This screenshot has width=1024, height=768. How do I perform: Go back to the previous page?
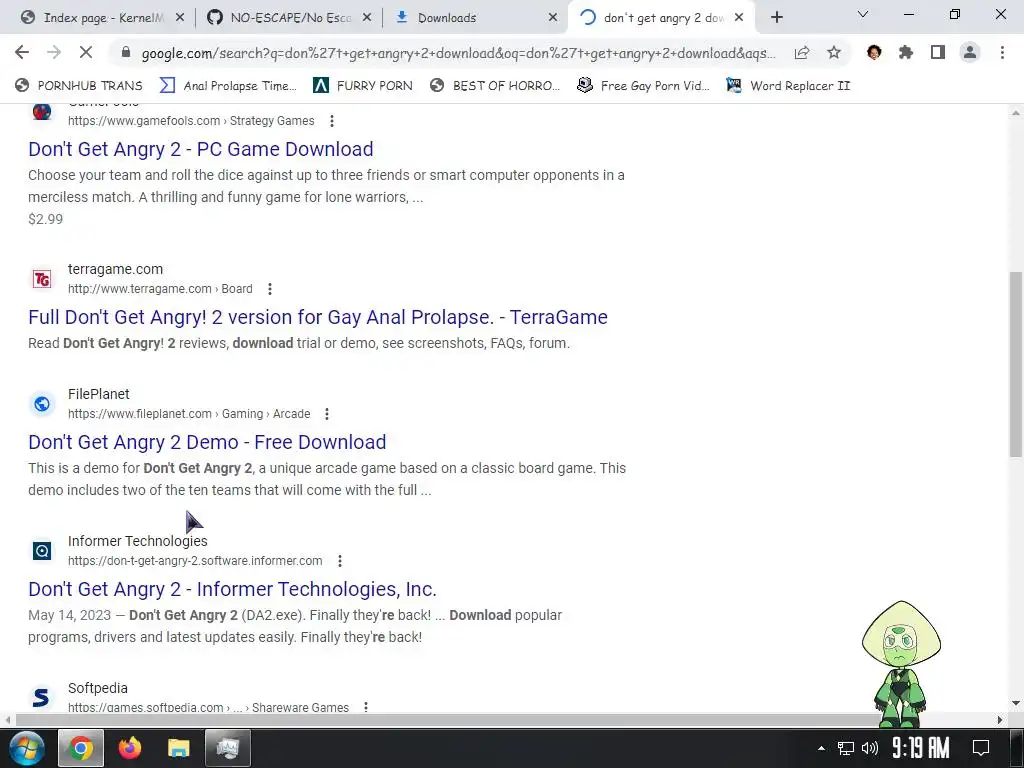(22, 52)
